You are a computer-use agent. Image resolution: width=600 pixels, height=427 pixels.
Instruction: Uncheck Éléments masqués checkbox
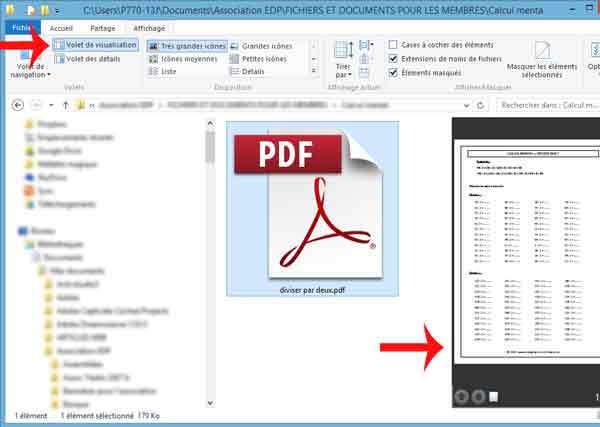click(393, 73)
